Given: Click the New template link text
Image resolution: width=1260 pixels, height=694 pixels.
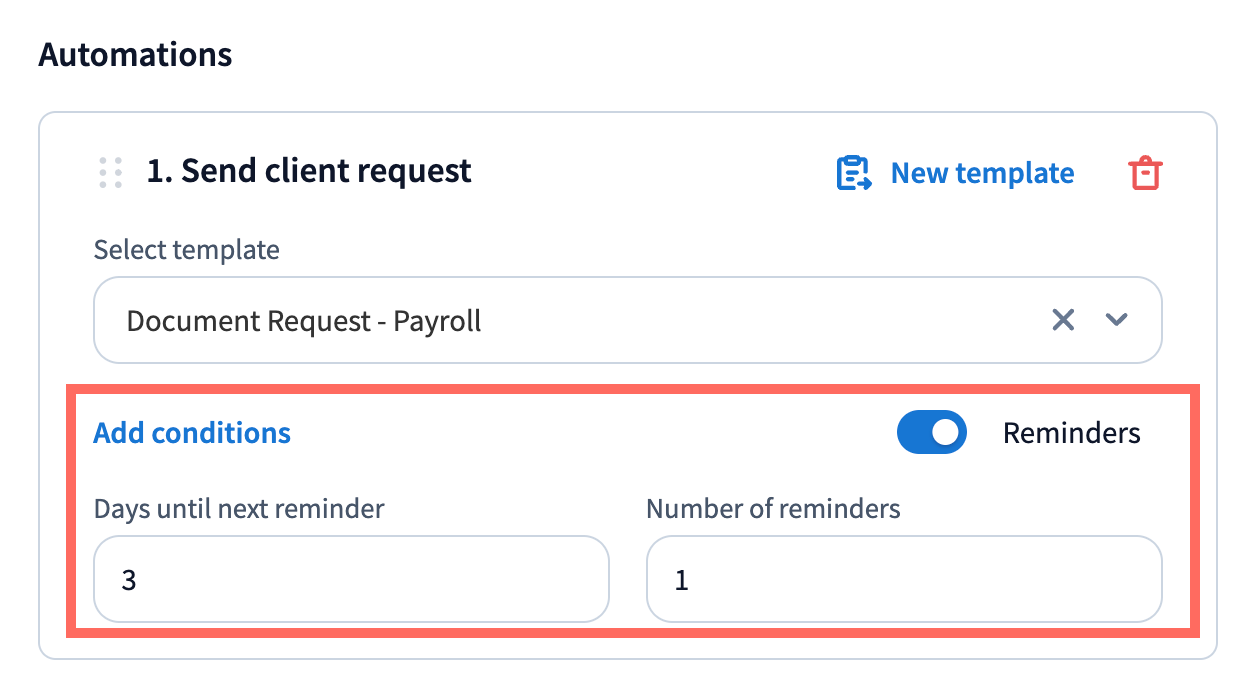Looking at the screenshot, I should [x=982, y=173].
